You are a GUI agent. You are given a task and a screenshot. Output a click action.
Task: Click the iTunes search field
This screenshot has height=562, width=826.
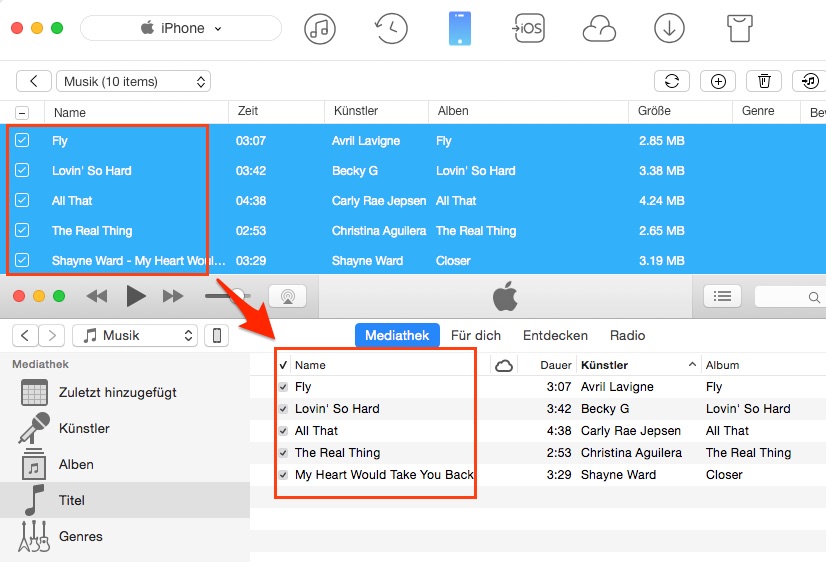pyautogui.click(x=790, y=297)
